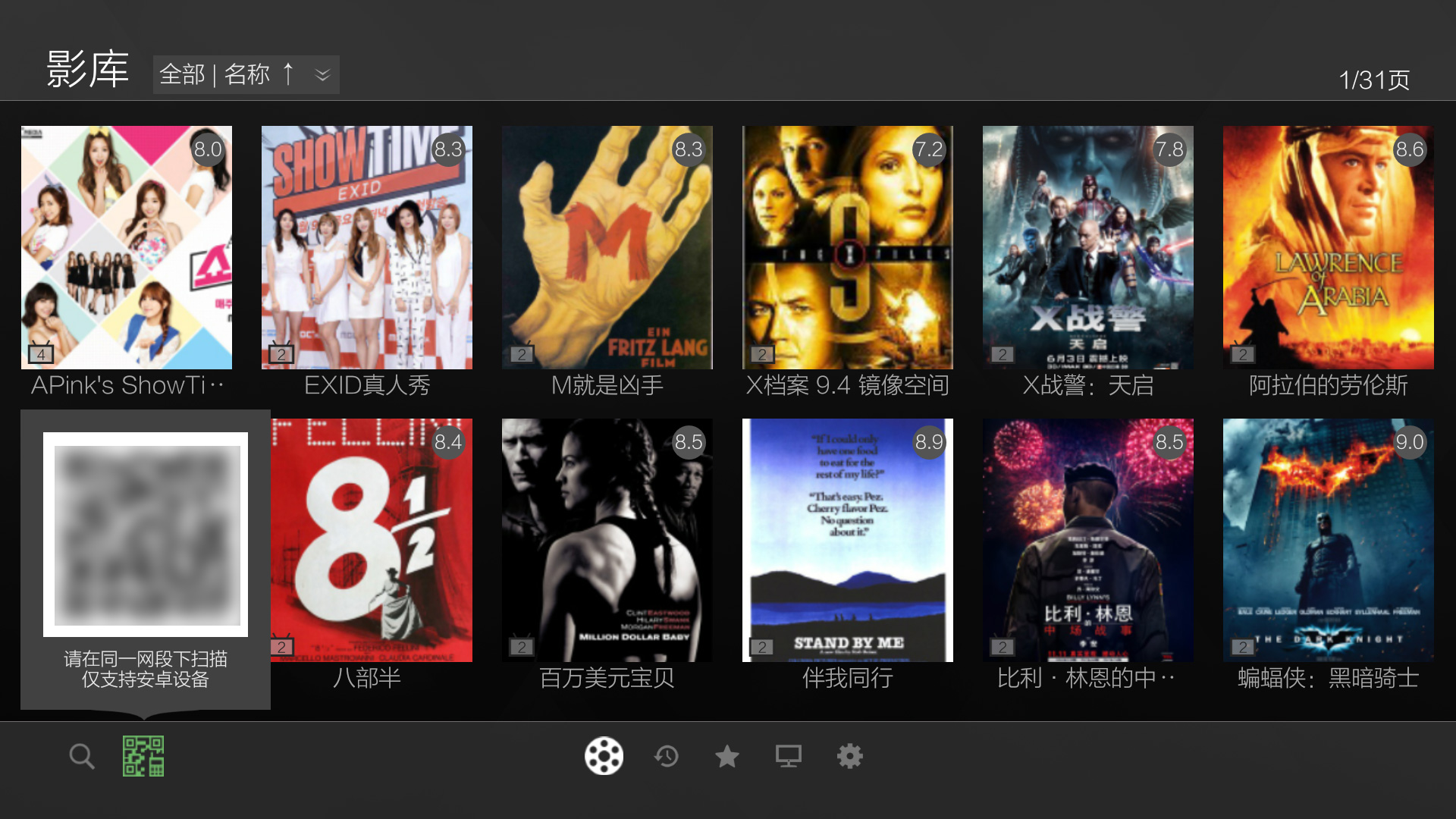The image size is (1456, 819).
Task: Click the count 2 TV badge on X战警 poster
Action: pos(1003,353)
